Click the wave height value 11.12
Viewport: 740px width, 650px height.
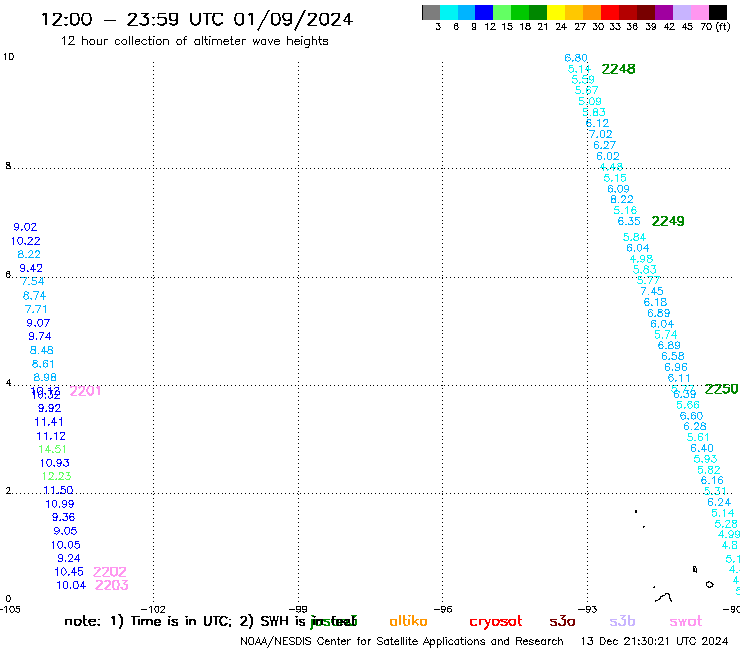click(x=51, y=436)
